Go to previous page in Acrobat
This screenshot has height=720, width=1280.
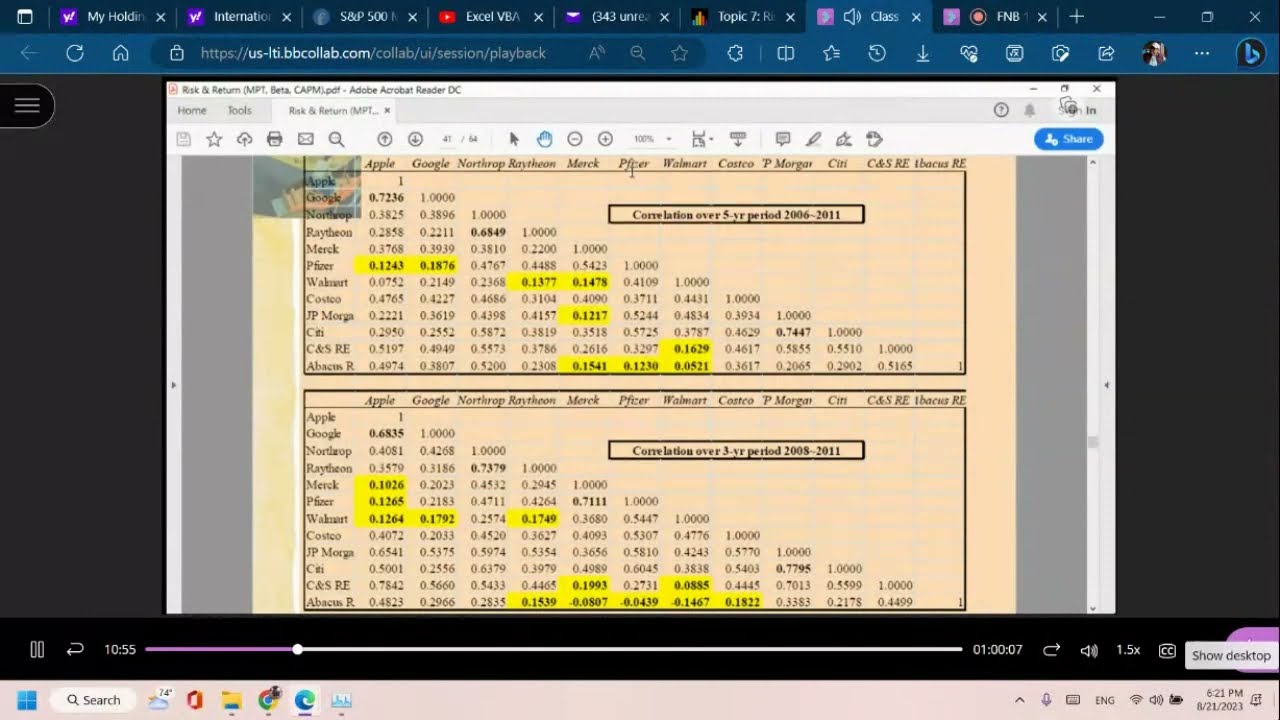click(x=384, y=139)
